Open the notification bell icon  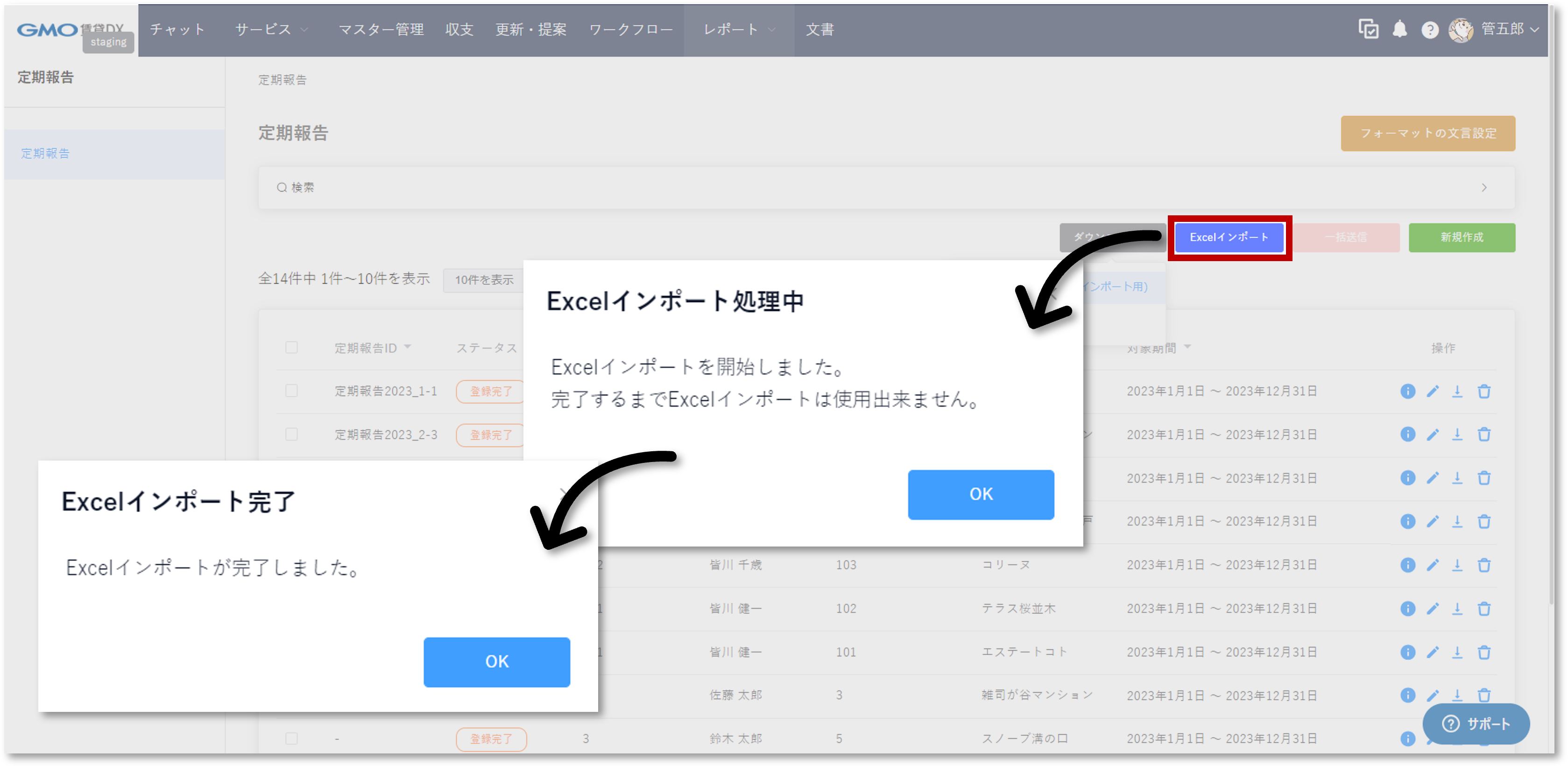[1400, 29]
